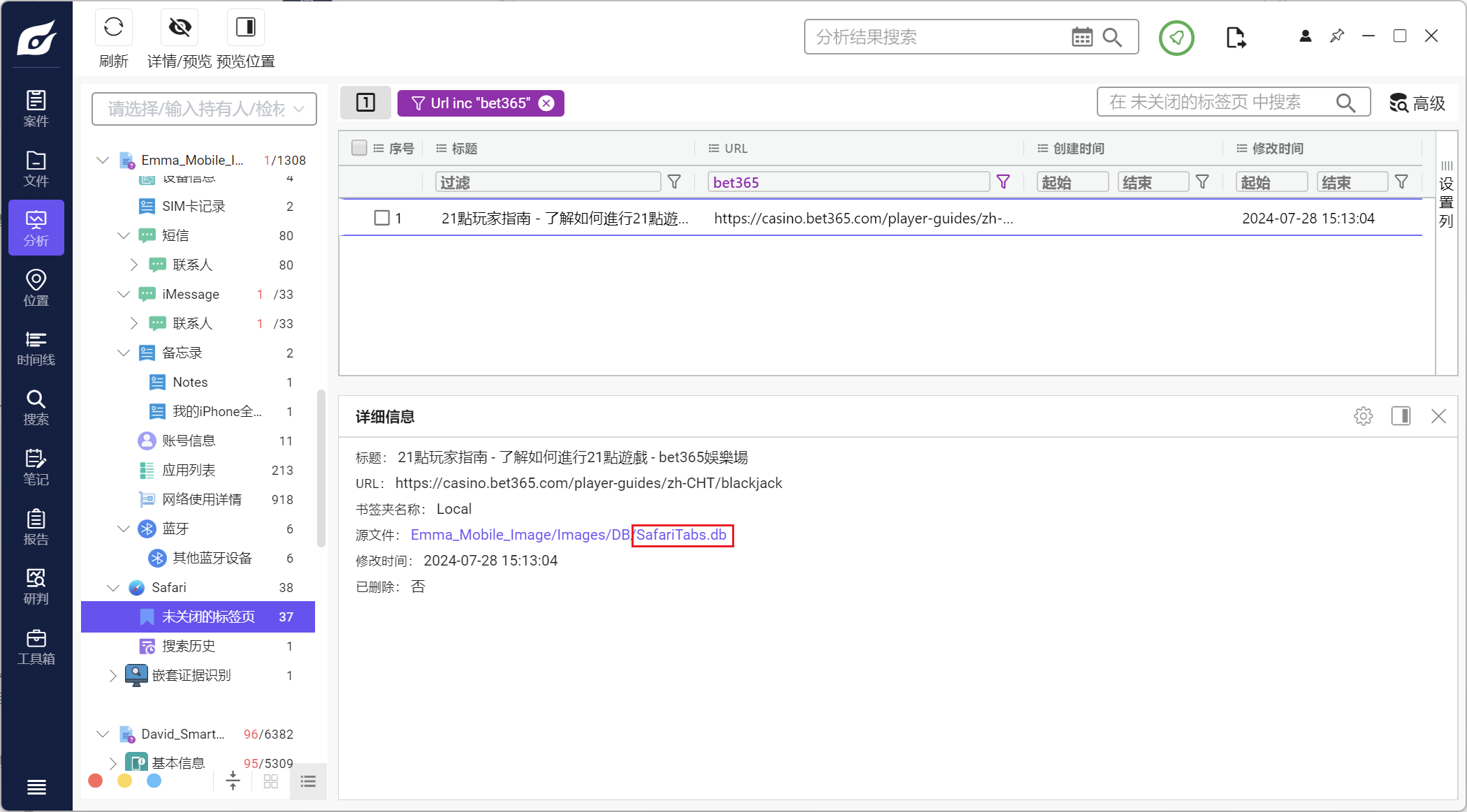The height and width of the screenshot is (812, 1467).
Task: Click the Refresh (刷新) toolbar icon
Action: pos(113,27)
